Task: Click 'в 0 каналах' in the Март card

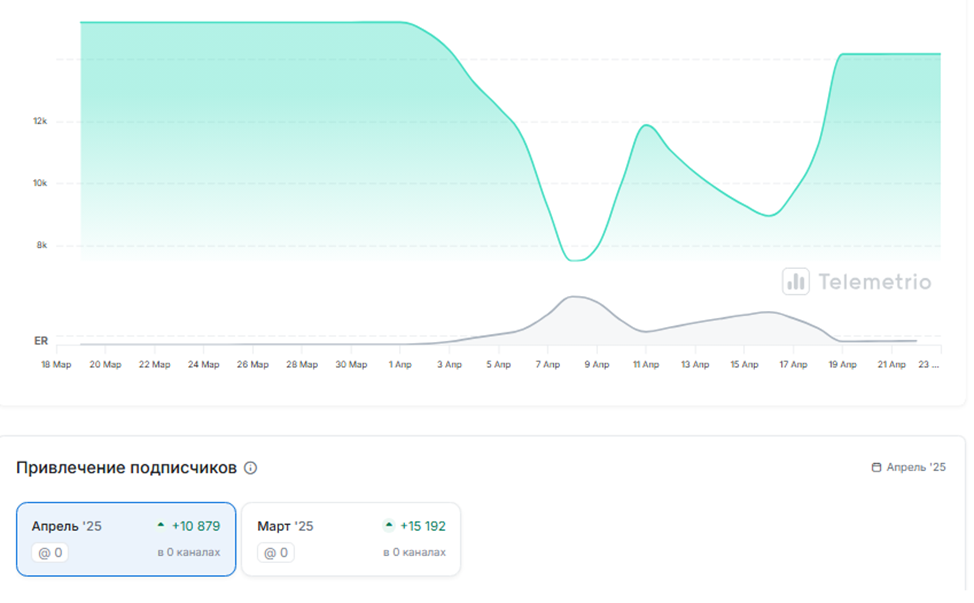Action: click(414, 553)
